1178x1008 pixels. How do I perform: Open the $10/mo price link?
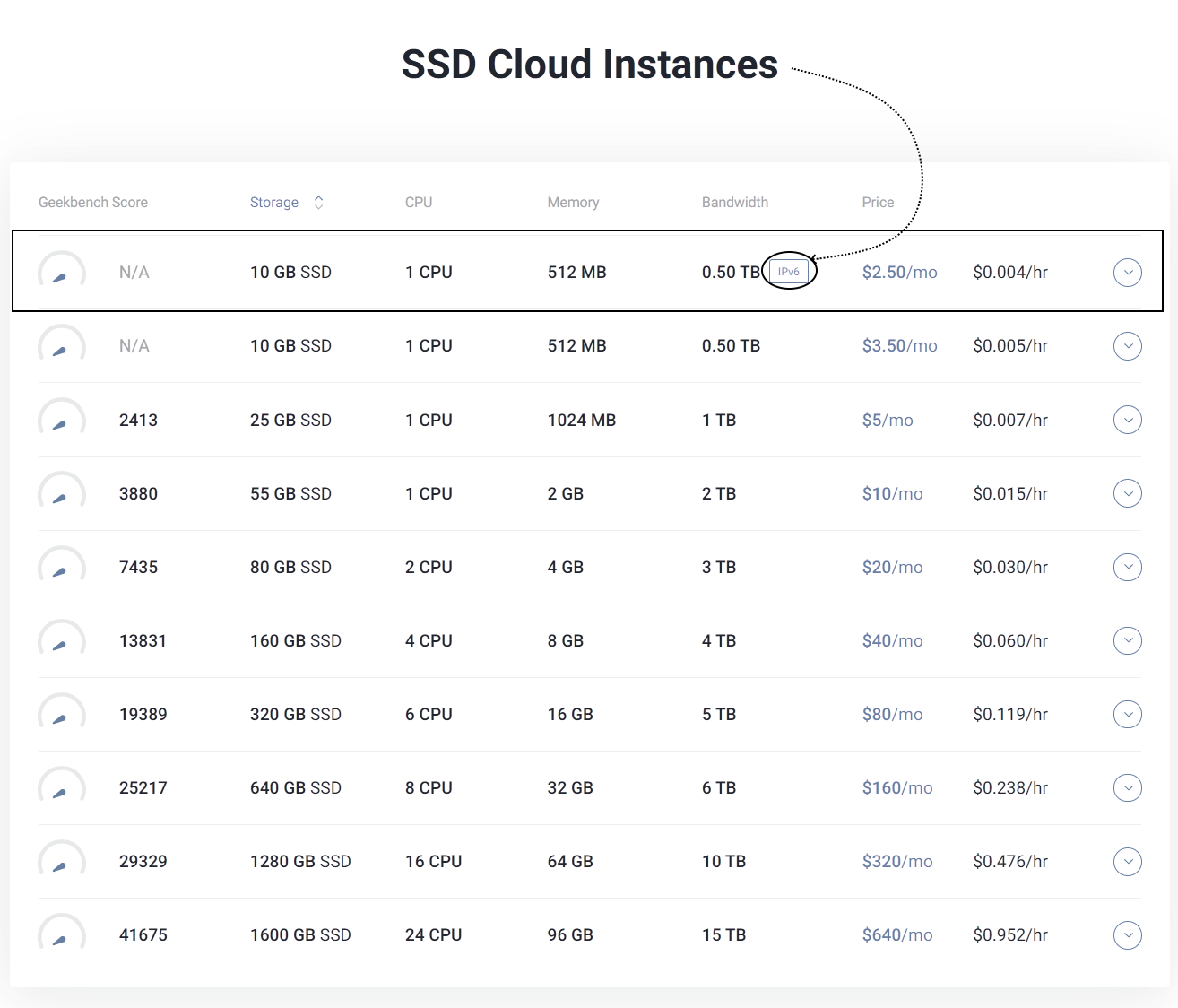pos(892,494)
